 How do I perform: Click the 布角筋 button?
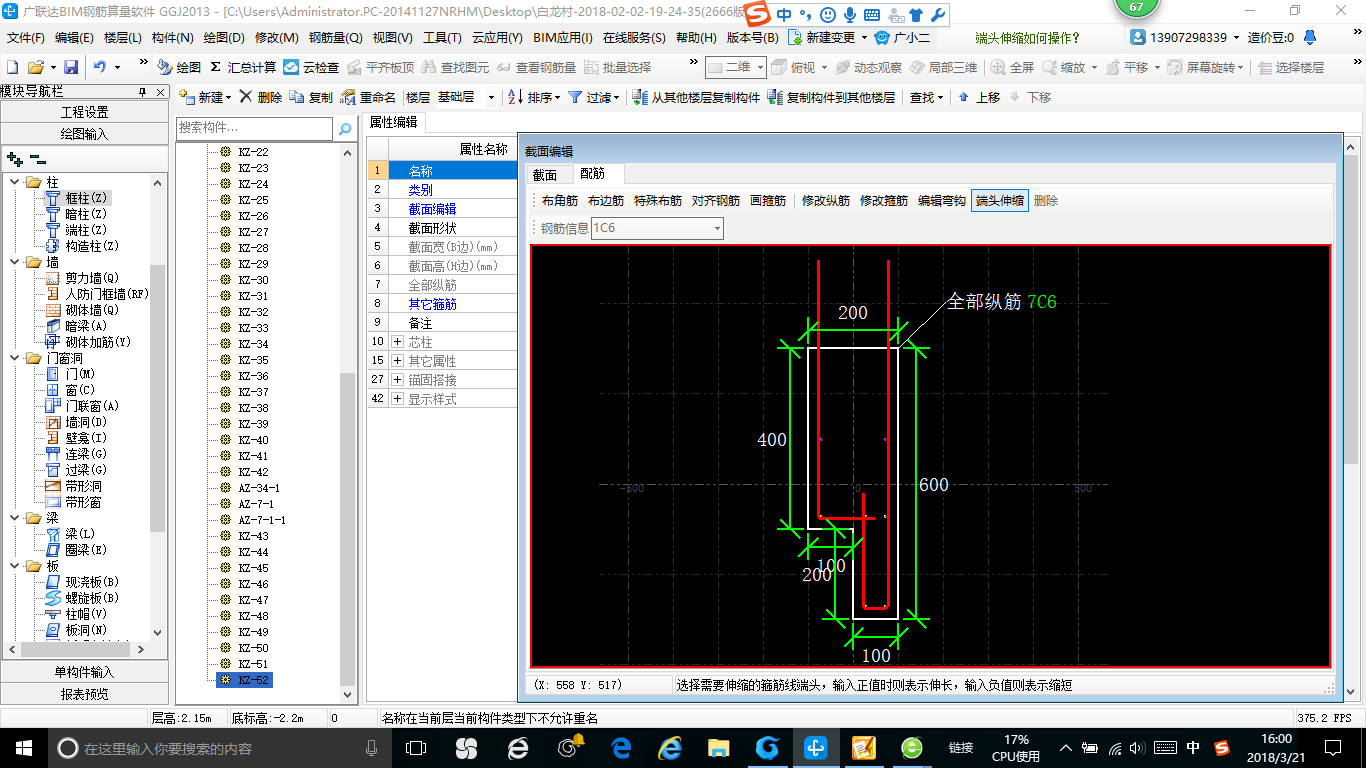(560, 201)
